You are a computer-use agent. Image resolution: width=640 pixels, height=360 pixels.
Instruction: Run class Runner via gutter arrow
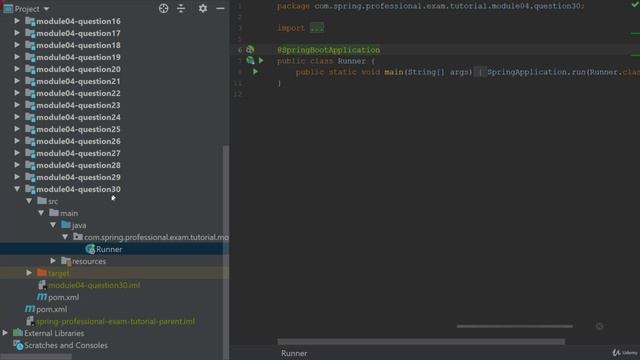click(x=261, y=60)
